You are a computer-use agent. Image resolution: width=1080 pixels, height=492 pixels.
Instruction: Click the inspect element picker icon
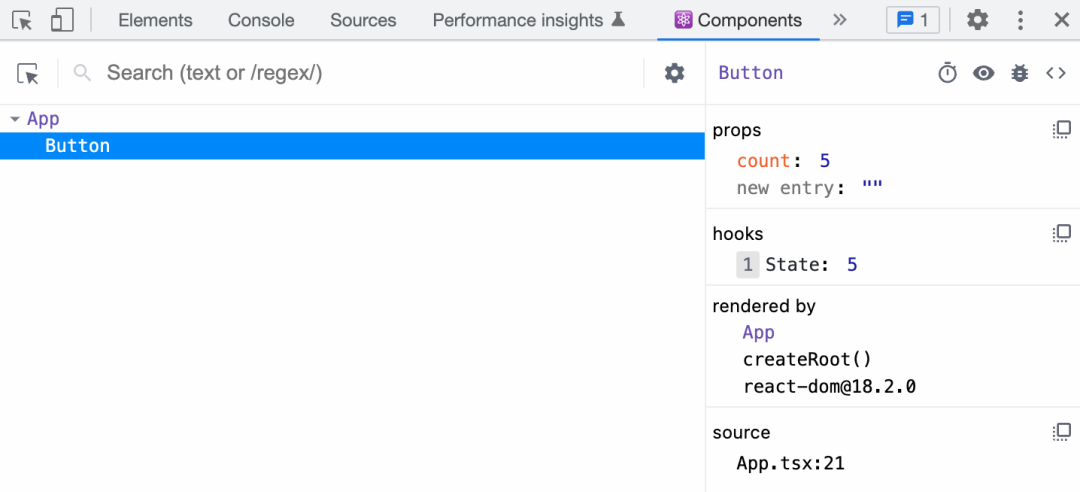pos(22,20)
